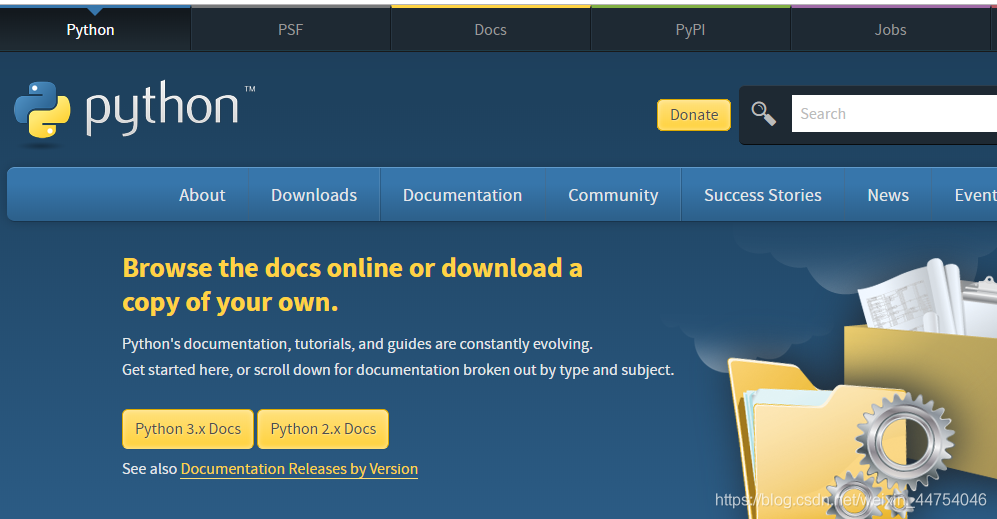Open the About menu
The height and width of the screenshot is (519, 997).
pyautogui.click(x=202, y=195)
